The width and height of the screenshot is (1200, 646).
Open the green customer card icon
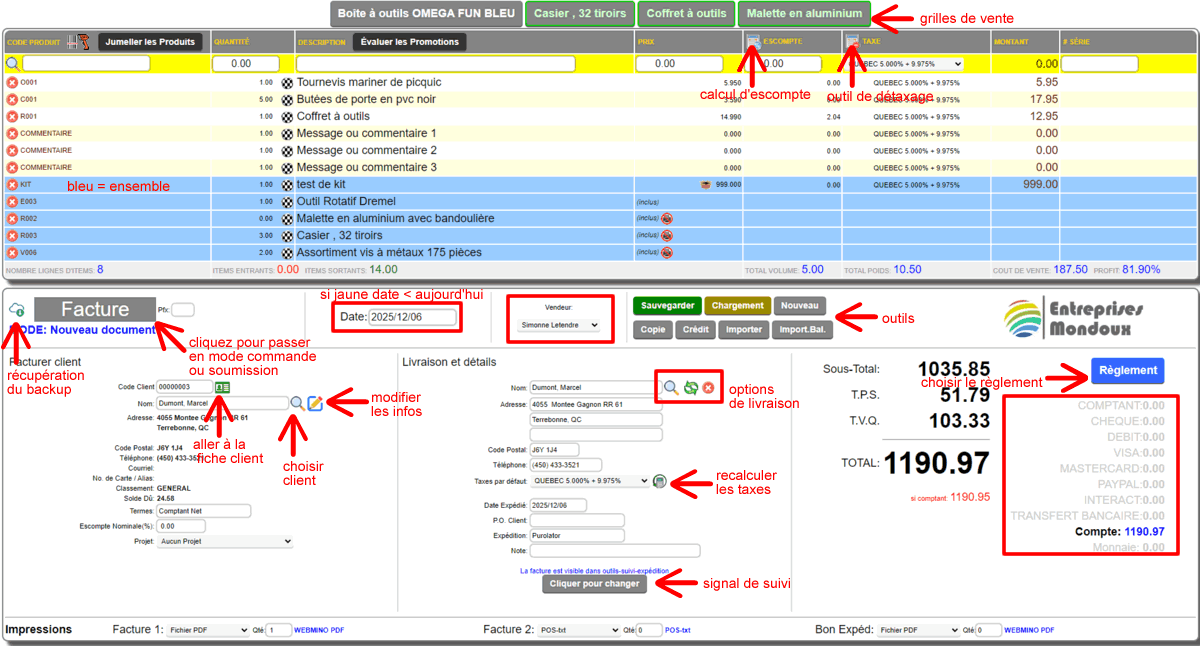[x=223, y=386]
